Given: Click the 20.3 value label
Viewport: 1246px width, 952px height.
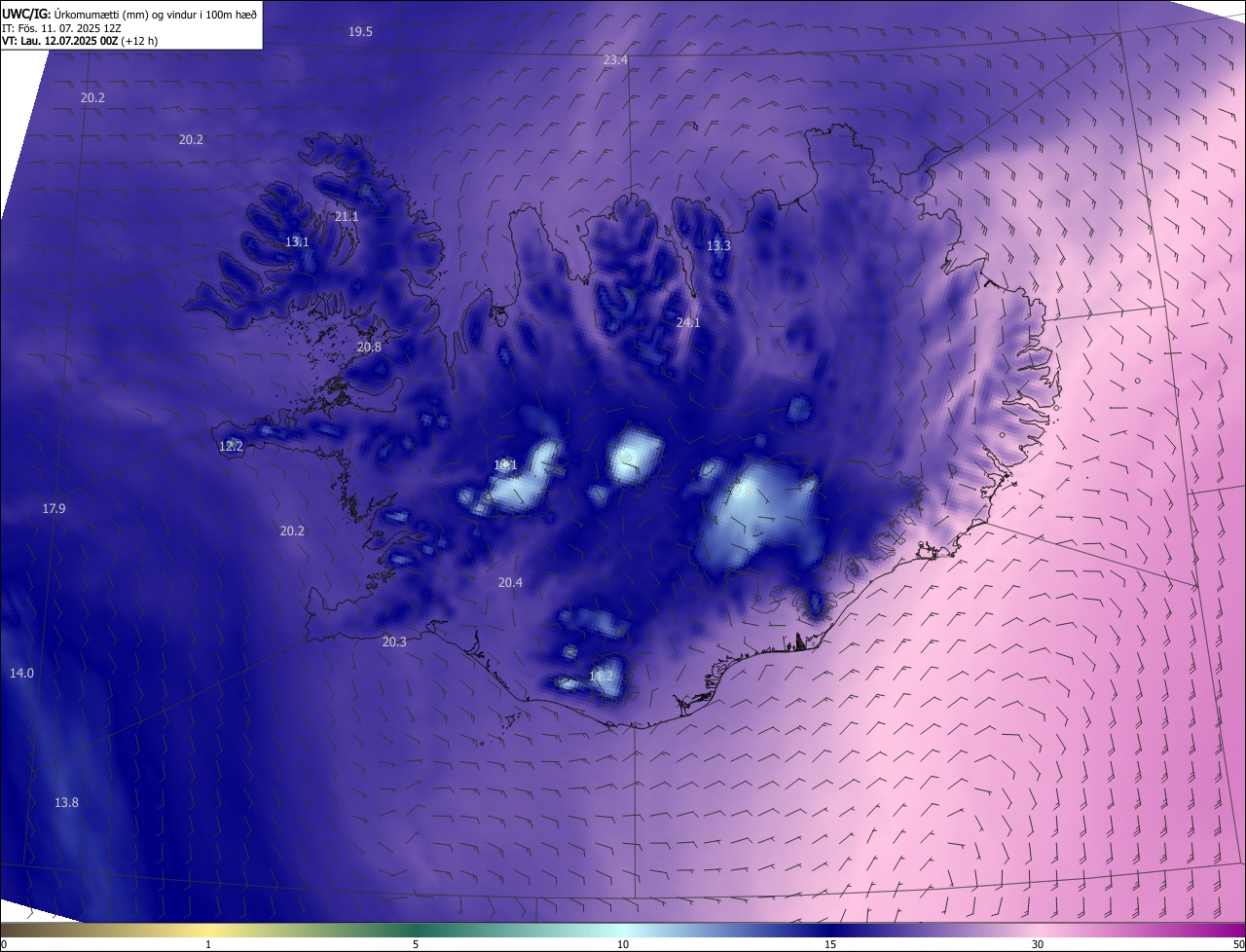Looking at the screenshot, I should (394, 642).
